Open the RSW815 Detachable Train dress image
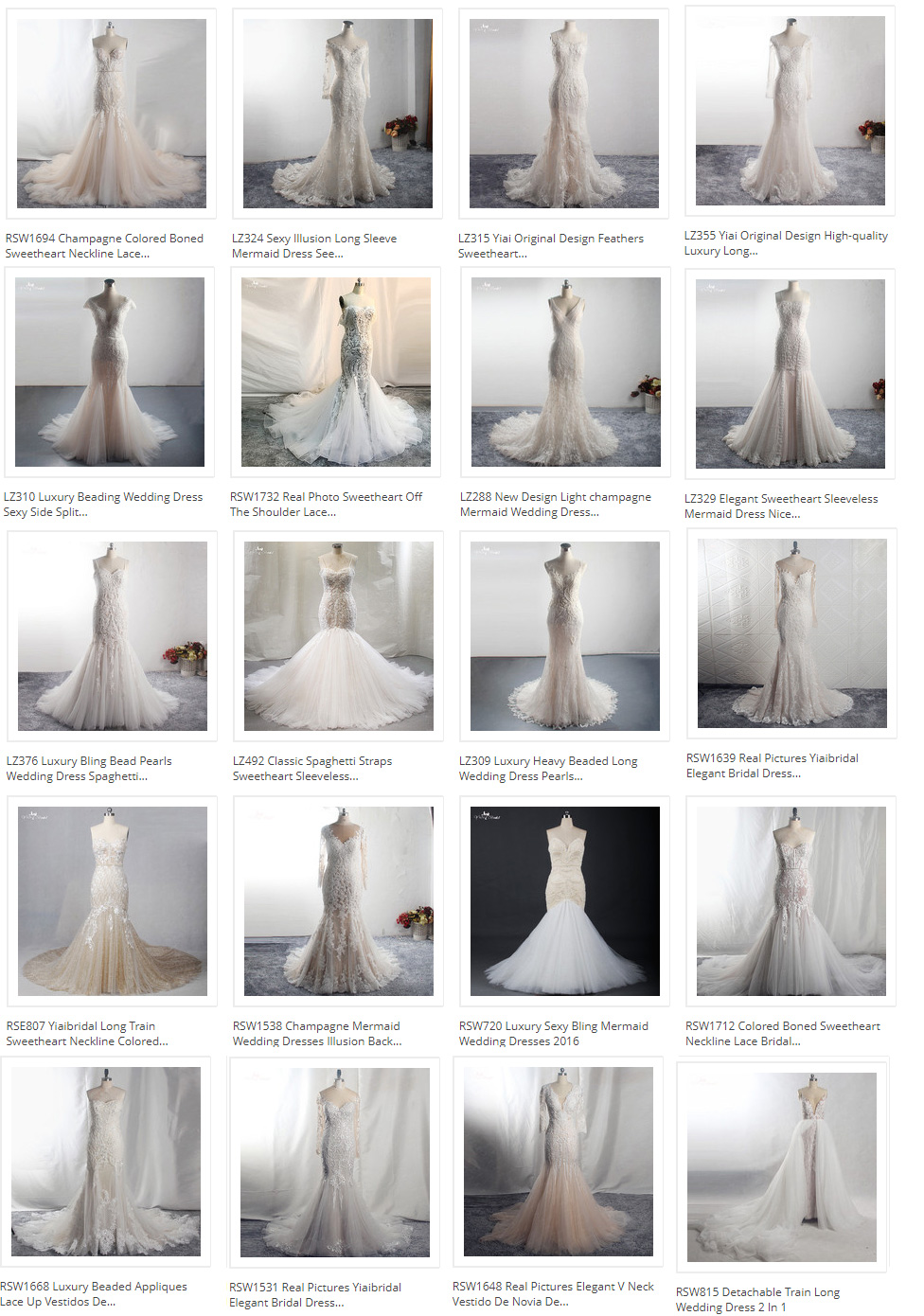The height and width of the screenshot is (1316, 924). point(782,1167)
